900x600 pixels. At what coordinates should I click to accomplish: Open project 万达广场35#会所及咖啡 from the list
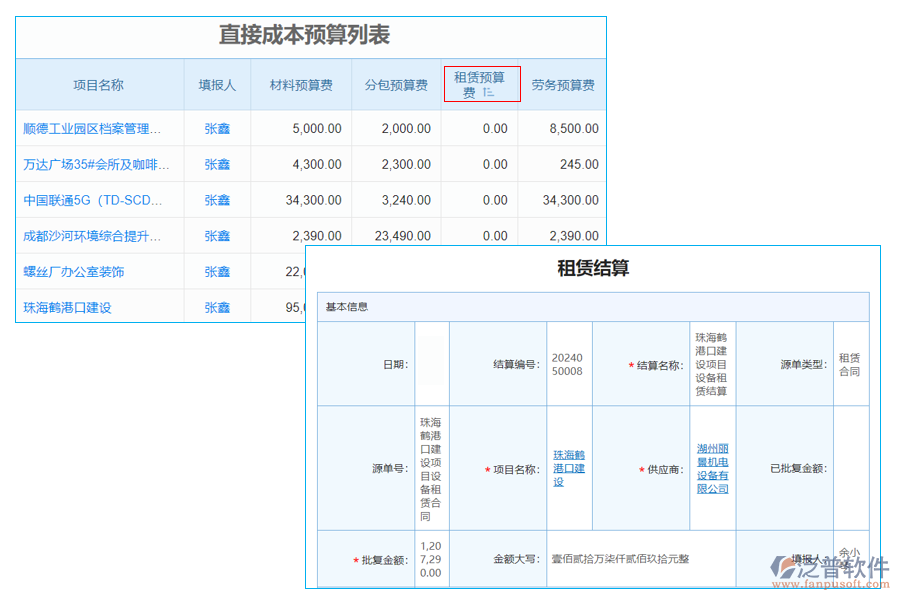click(93, 164)
